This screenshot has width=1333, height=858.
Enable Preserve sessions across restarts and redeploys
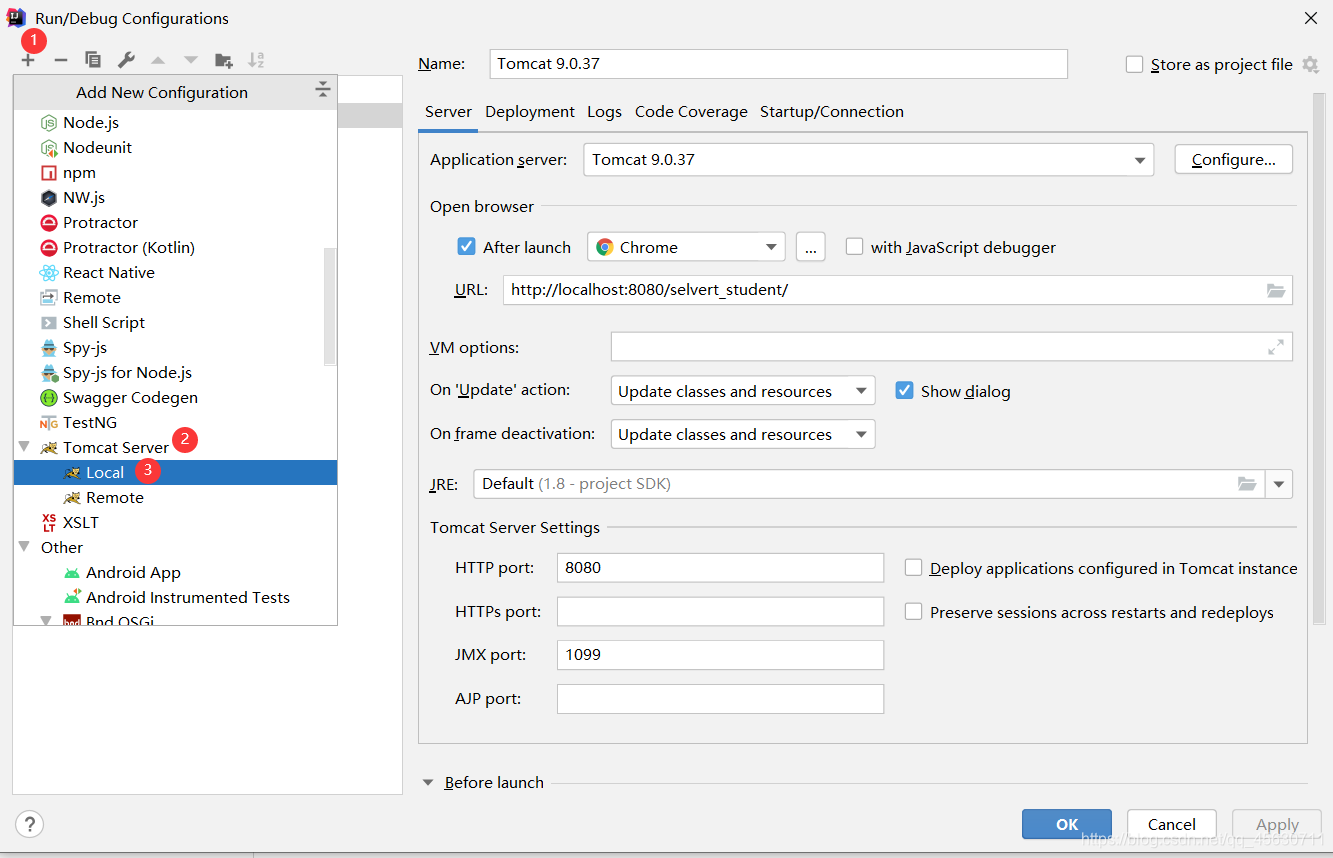coord(913,612)
